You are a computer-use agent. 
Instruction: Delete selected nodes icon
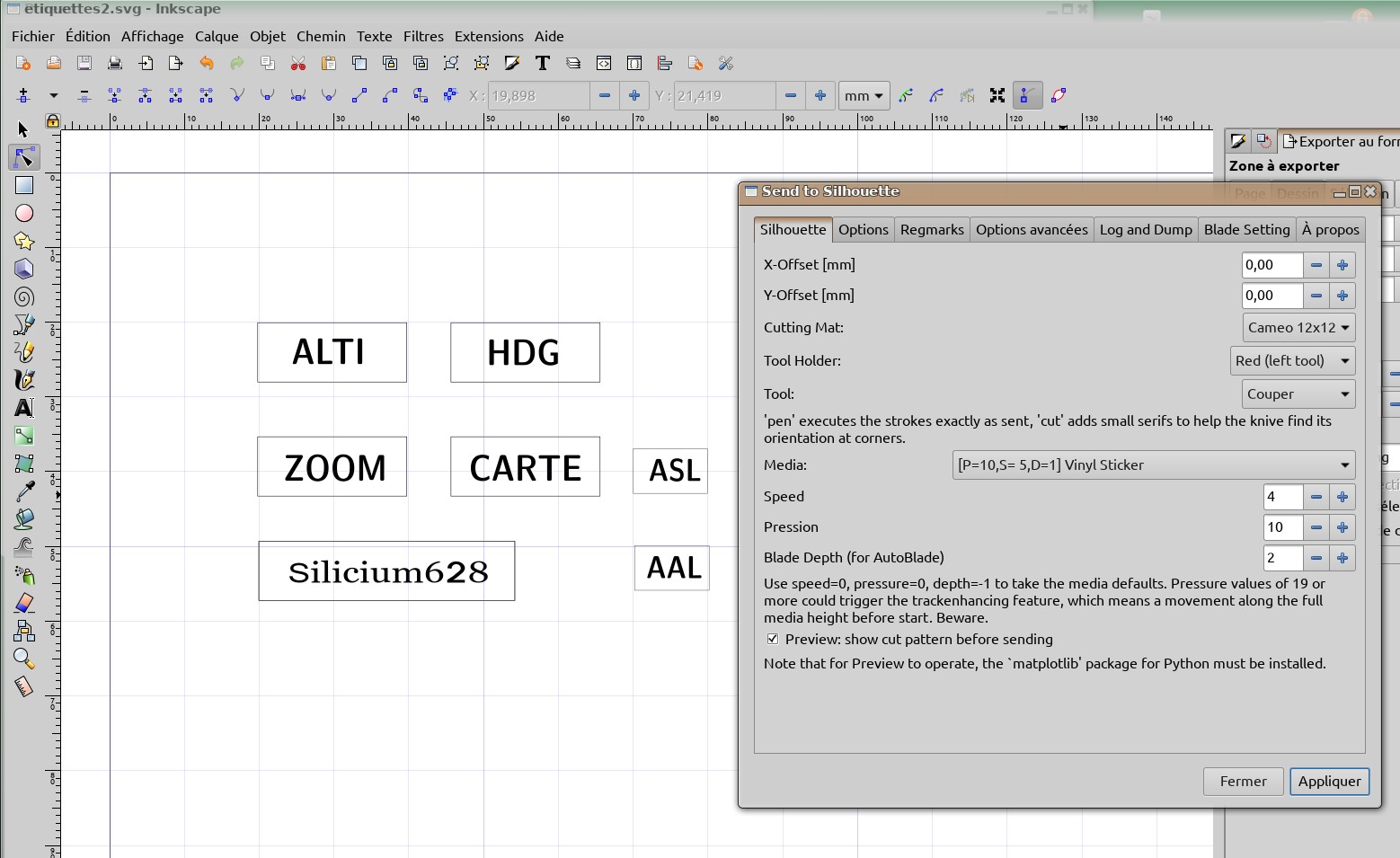tap(84, 95)
